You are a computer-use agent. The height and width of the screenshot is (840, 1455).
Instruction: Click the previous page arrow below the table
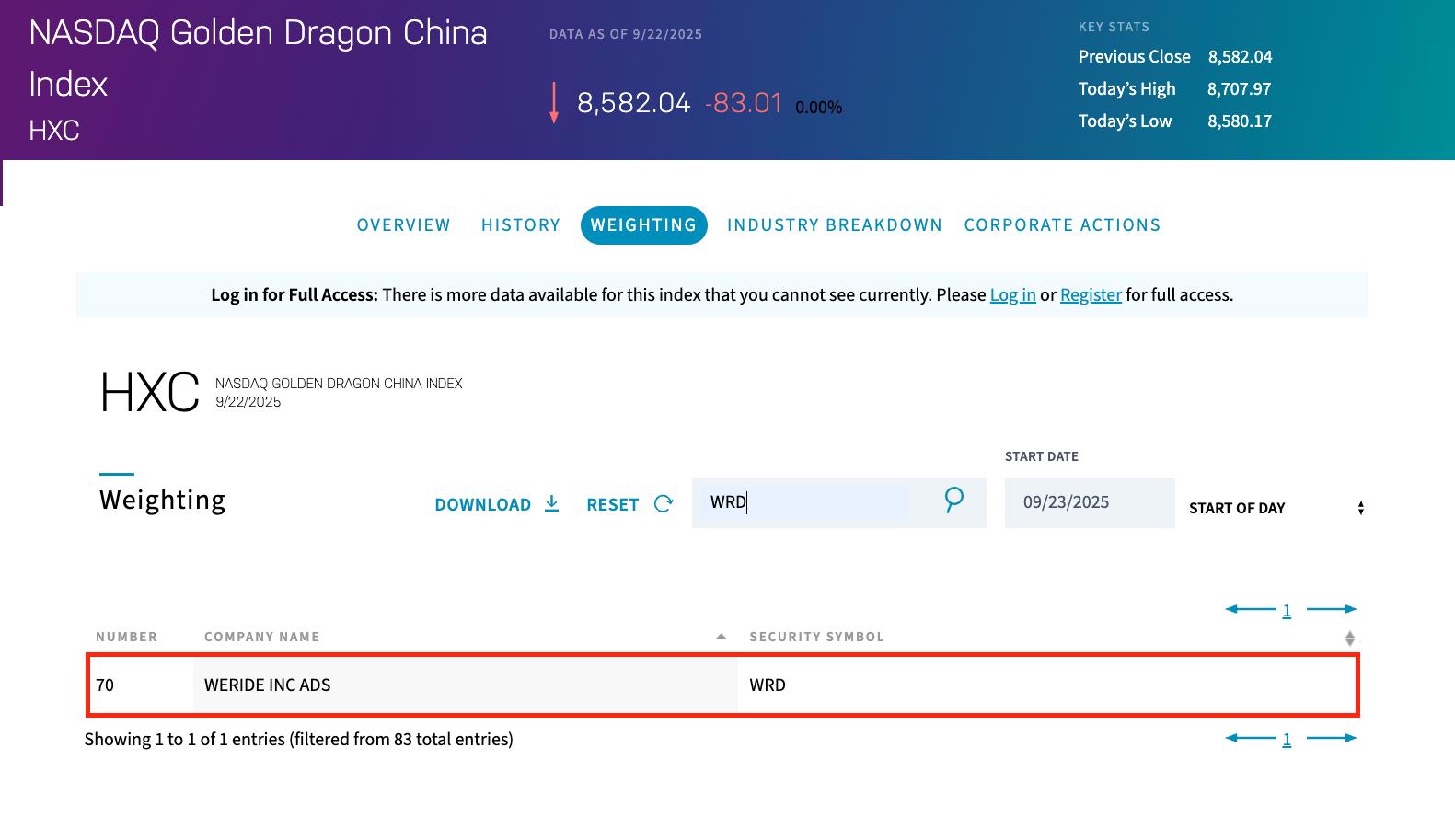pos(1250,738)
